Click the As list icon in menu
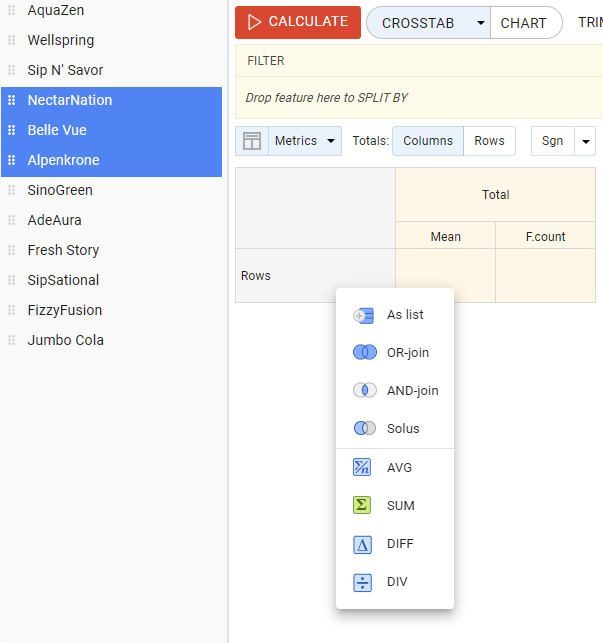The image size is (603, 643). click(x=364, y=315)
